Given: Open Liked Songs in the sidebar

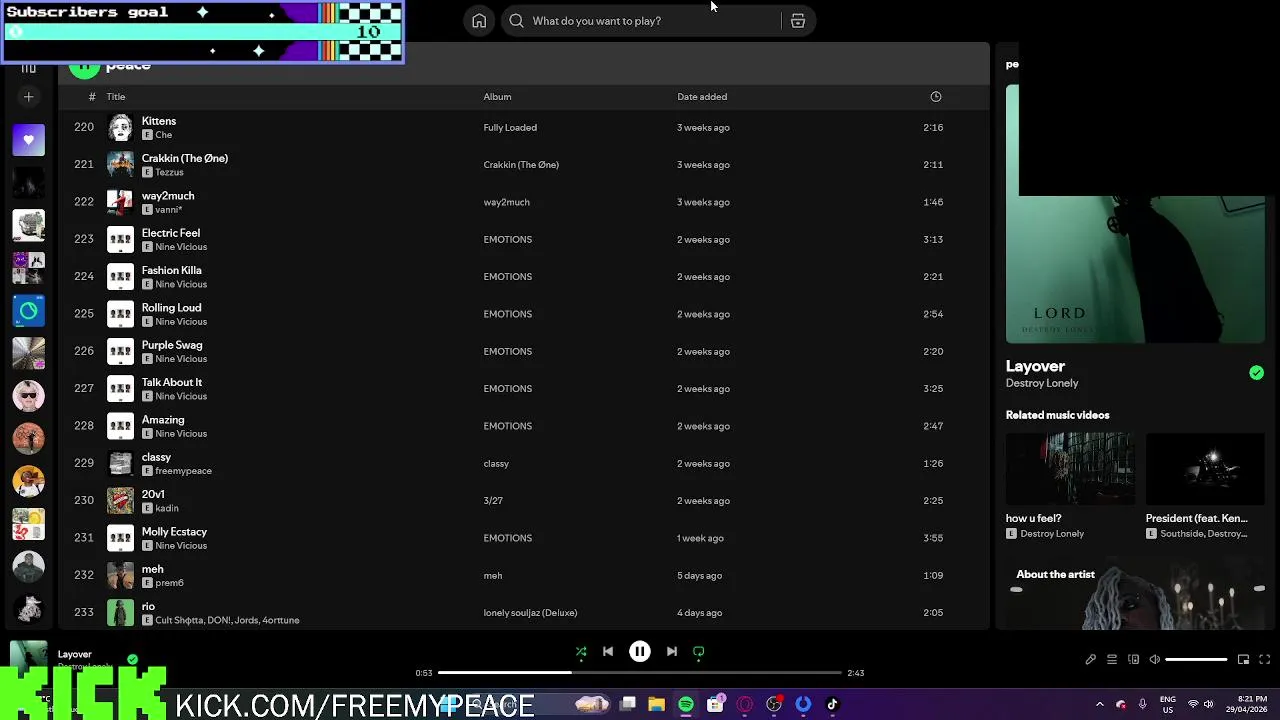Looking at the screenshot, I should 29,140.
